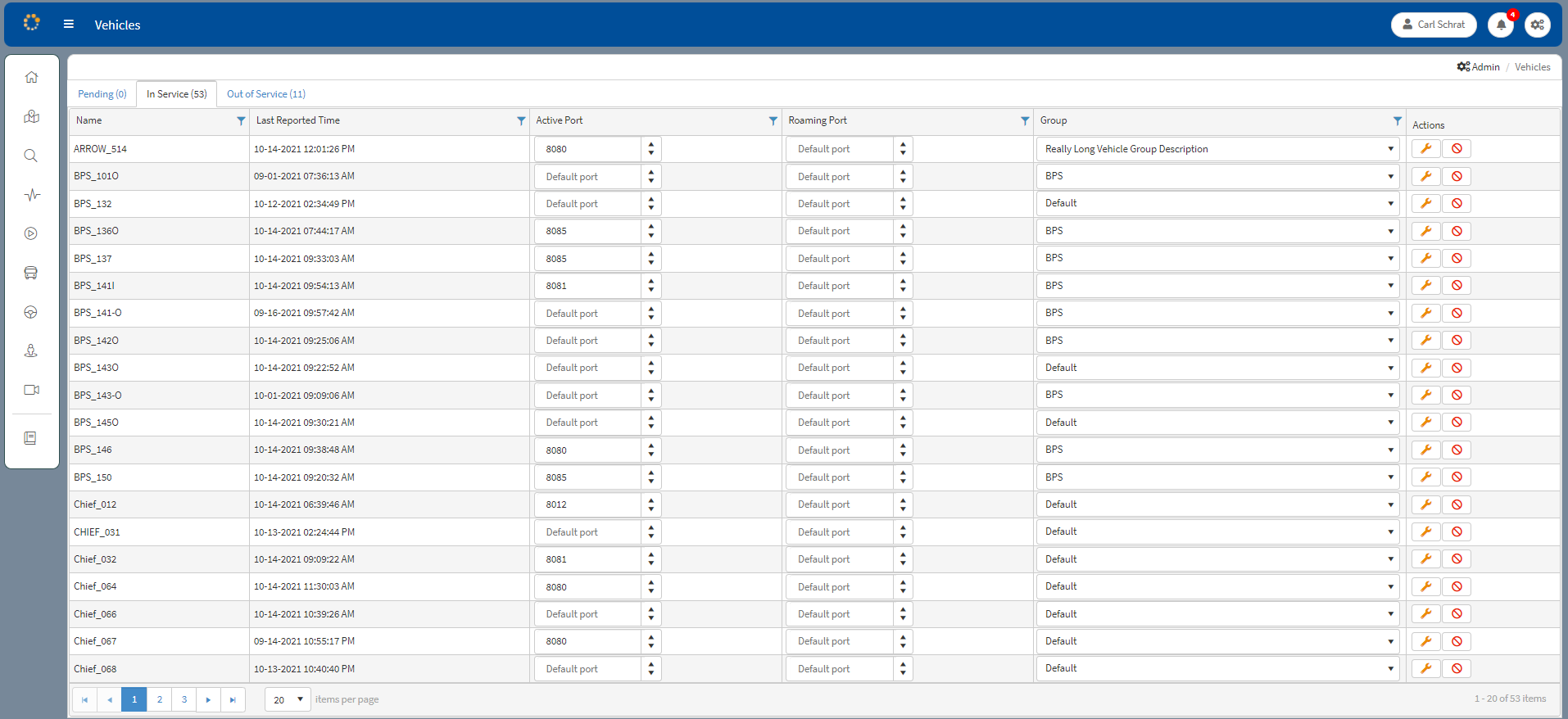Take BPS_137 out of service icon
The height and width of the screenshot is (719, 1568).
coord(1457,258)
